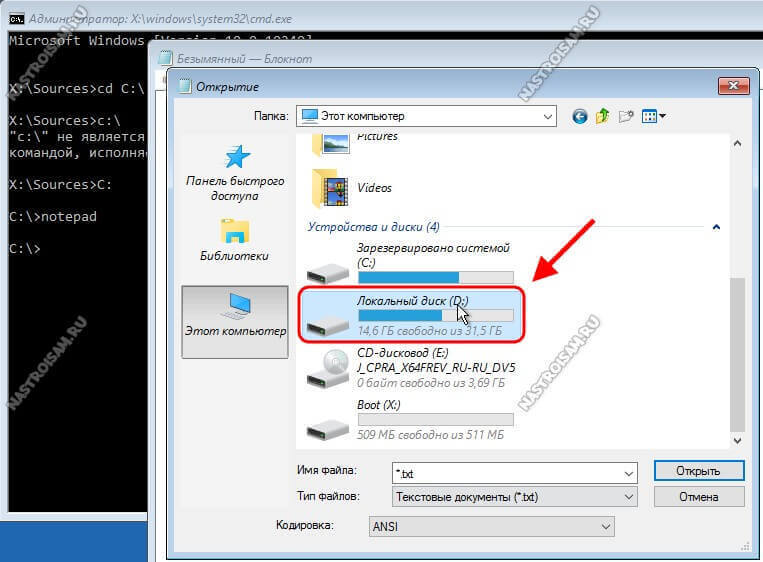Click file list scroll up arrow
Screen dimensions: 763x562
(737, 144)
